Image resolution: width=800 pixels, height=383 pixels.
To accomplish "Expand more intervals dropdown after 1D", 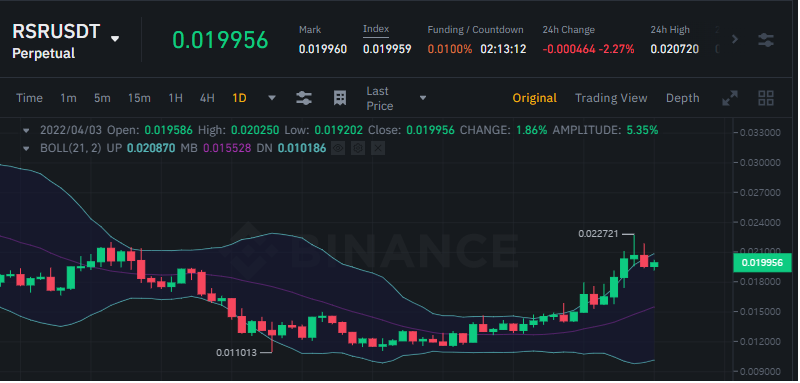I will click(272, 98).
